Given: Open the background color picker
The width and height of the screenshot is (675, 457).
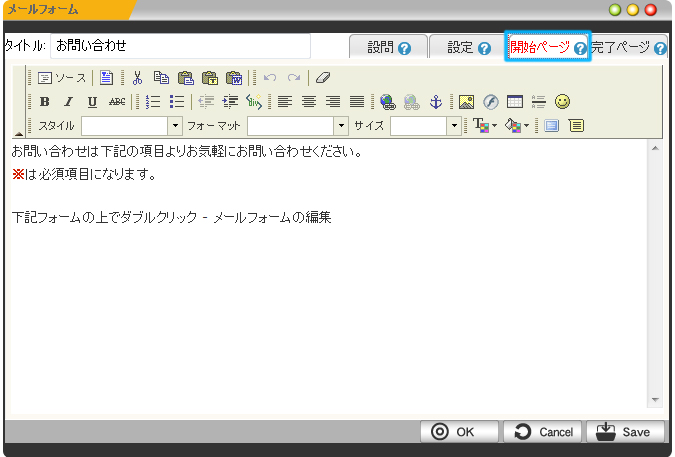Looking at the screenshot, I should point(517,126).
